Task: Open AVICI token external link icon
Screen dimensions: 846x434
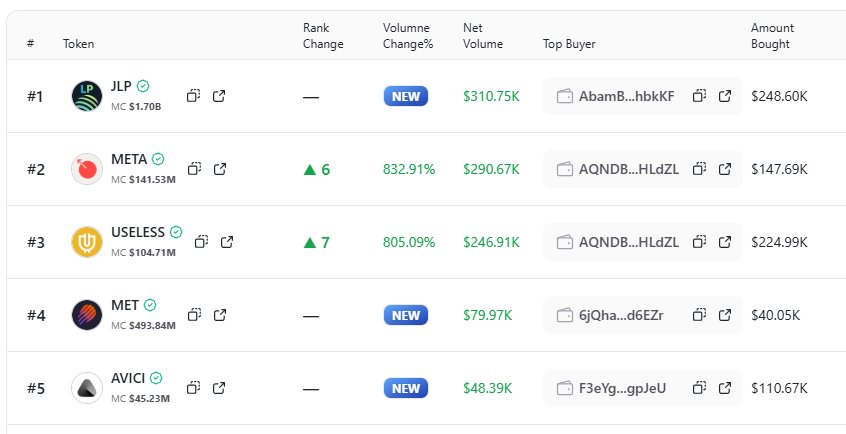Action: pyautogui.click(x=220, y=388)
